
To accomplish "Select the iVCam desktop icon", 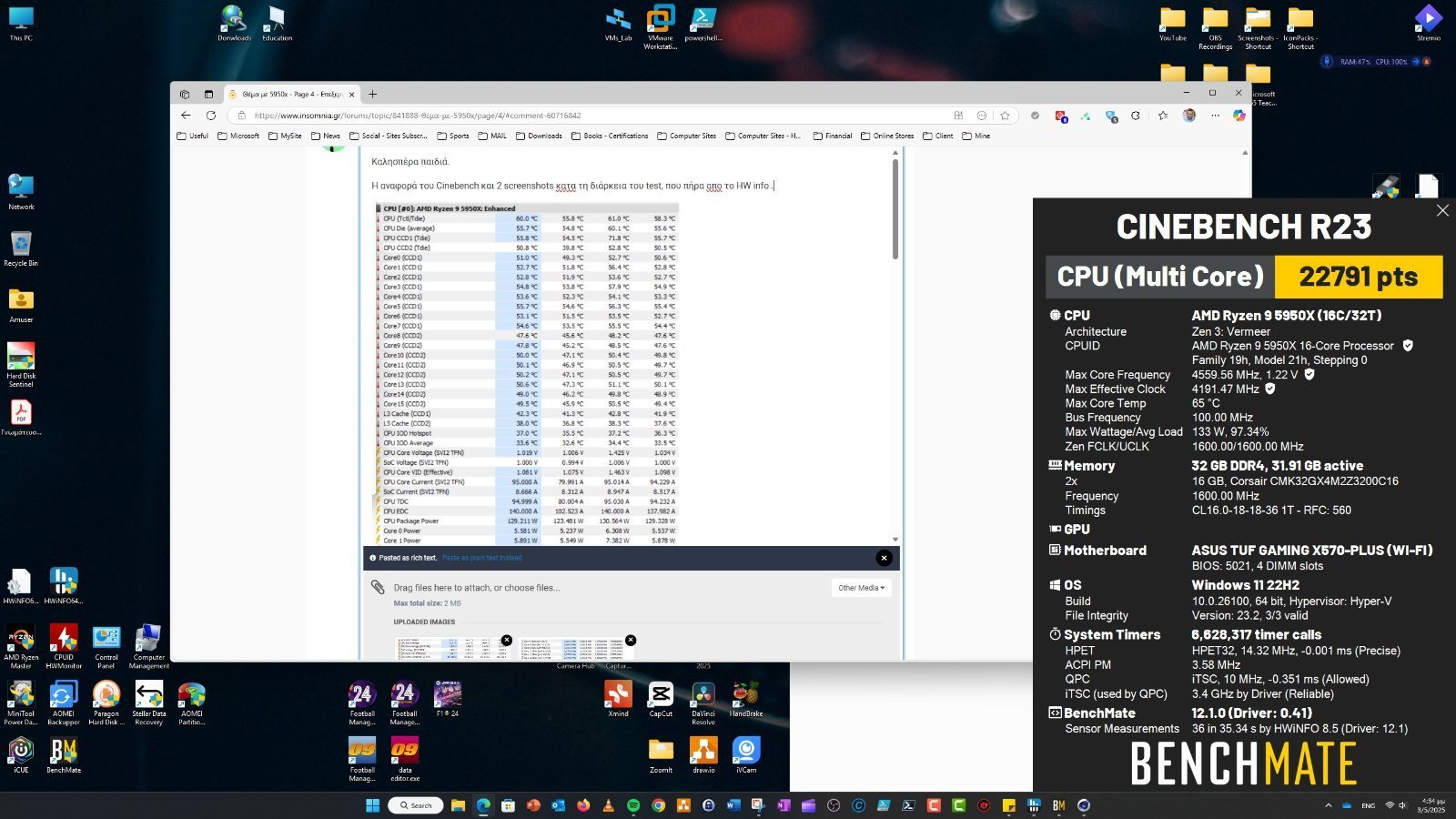I will 746,755.
